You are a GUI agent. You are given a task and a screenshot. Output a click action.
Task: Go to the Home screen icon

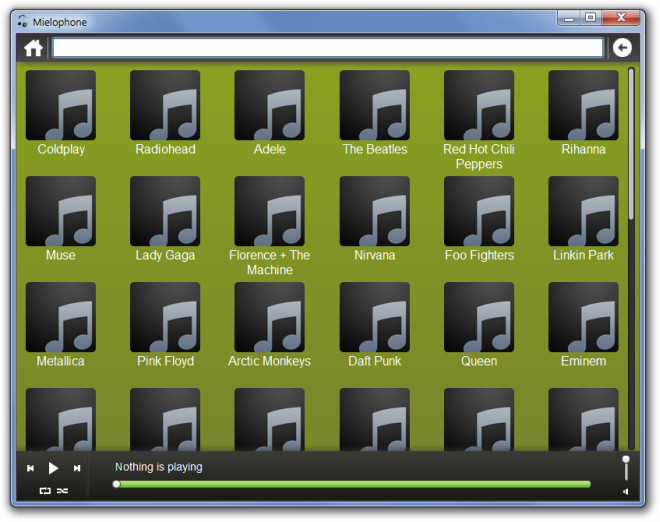[x=33, y=48]
